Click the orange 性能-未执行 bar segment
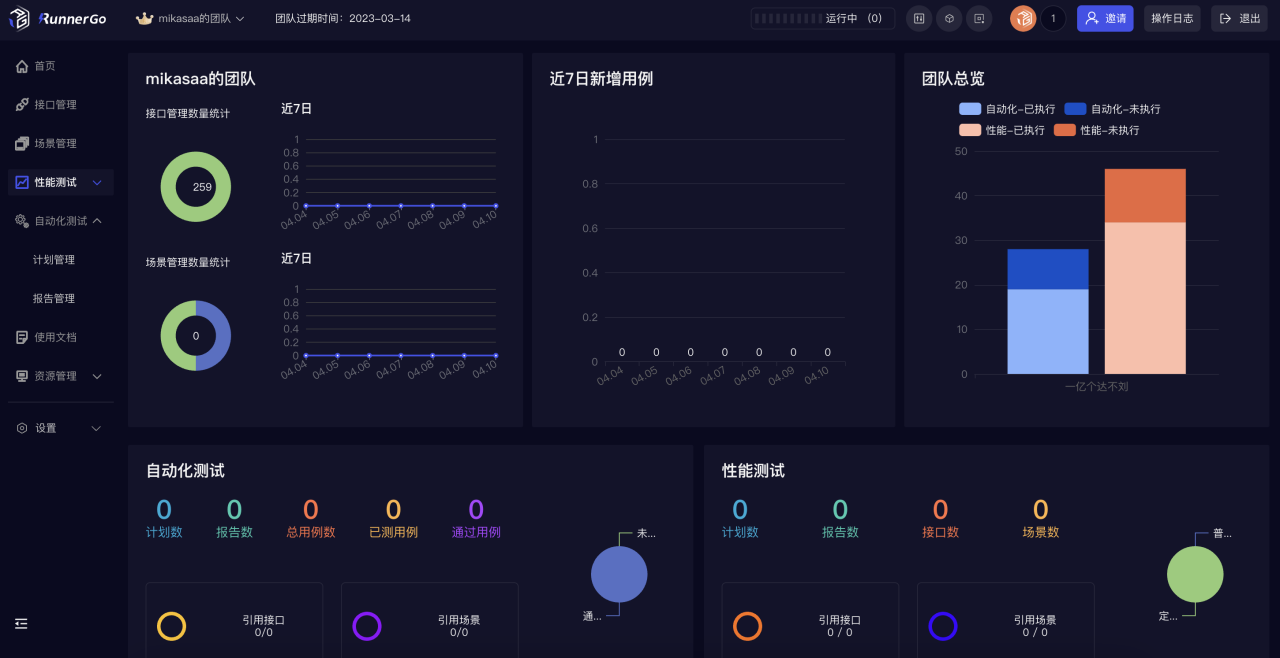Image resolution: width=1280 pixels, height=658 pixels. pos(1145,195)
